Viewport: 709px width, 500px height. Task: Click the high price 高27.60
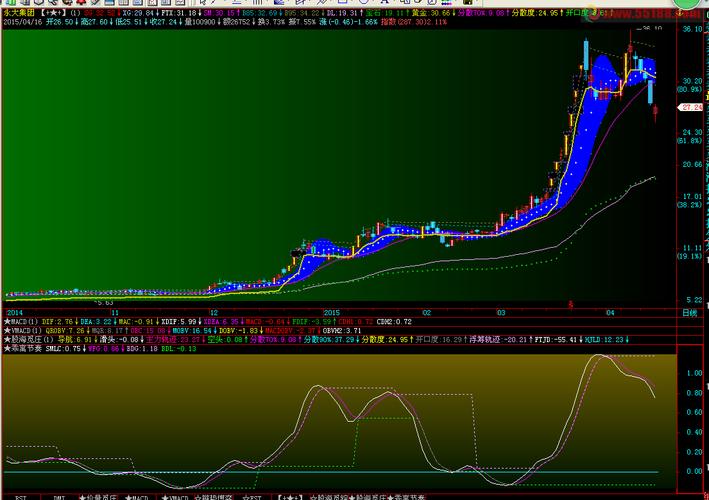coord(94,22)
